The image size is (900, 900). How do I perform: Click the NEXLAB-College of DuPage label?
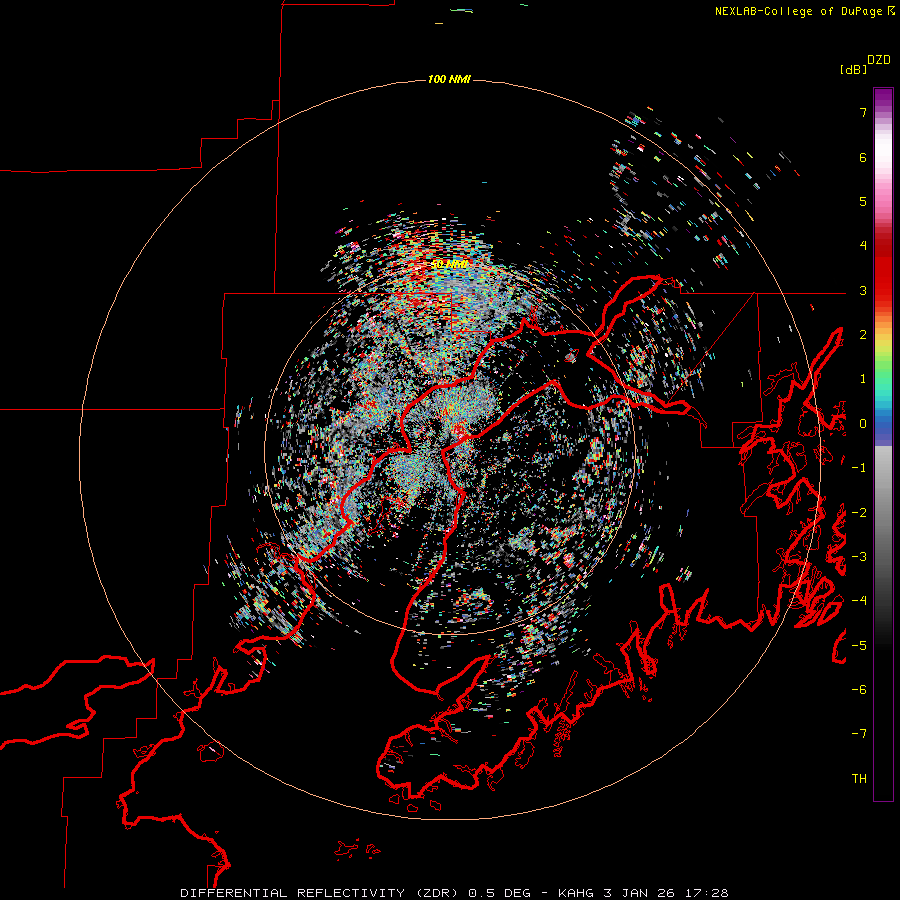pyautogui.click(x=798, y=11)
